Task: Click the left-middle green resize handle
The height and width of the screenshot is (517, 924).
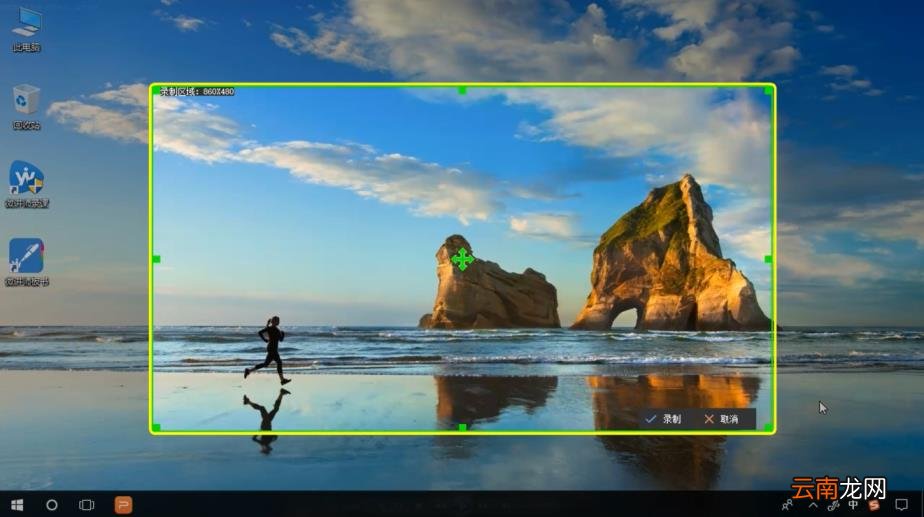Action: click(156, 259)
